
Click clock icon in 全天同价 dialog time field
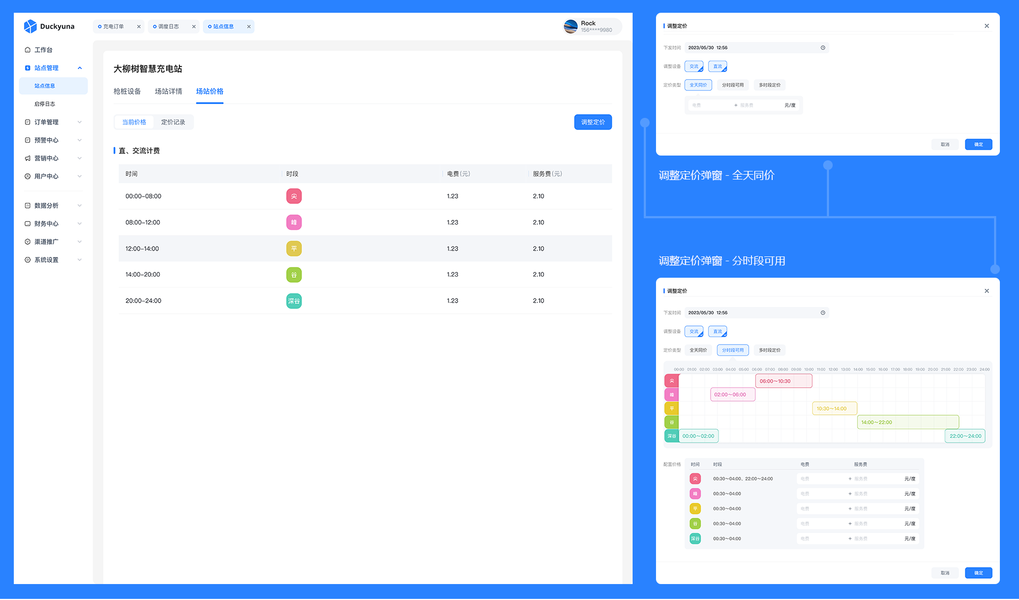(823, 47)
